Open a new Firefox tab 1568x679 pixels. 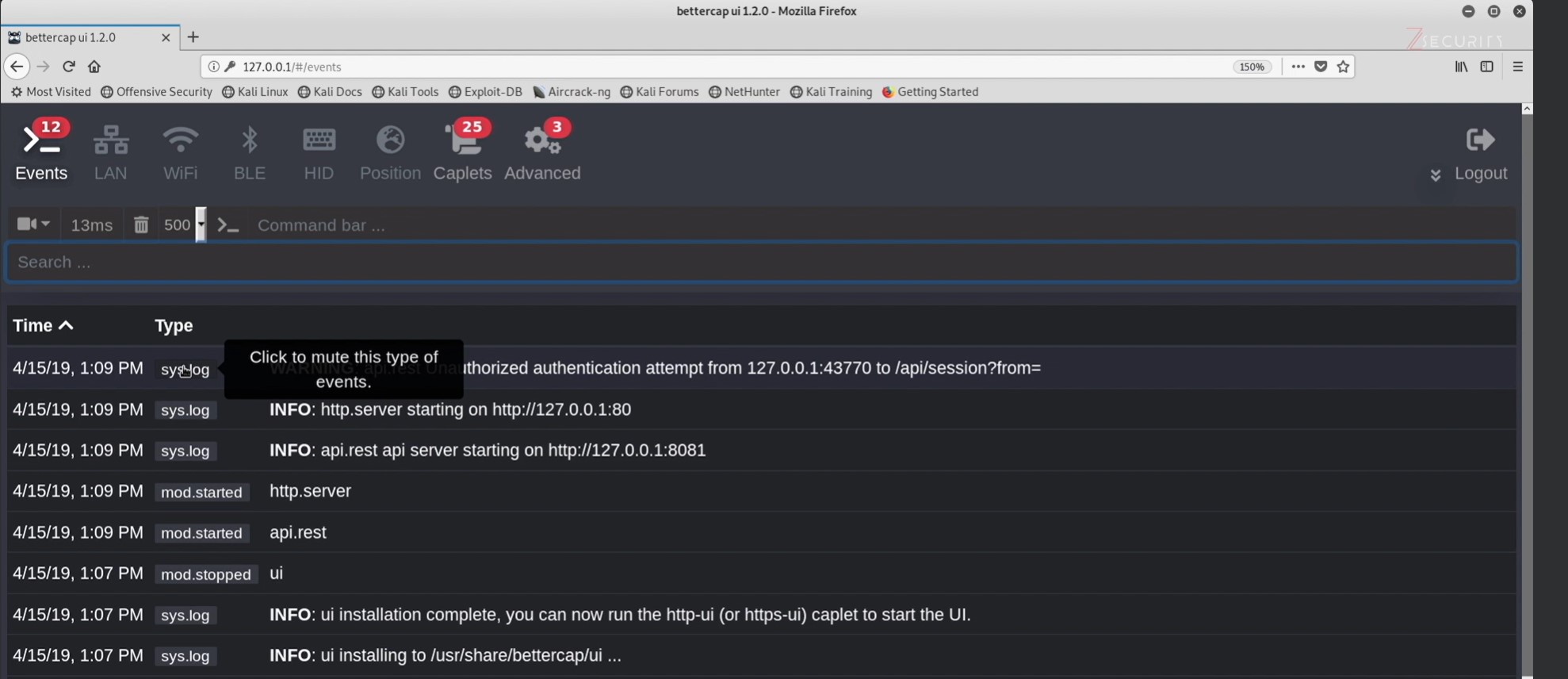193,37
